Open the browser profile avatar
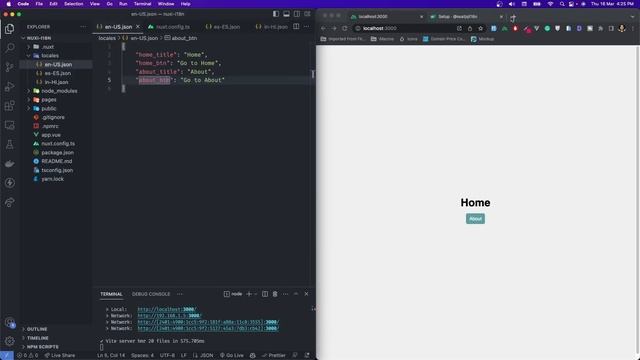Image resolution: width=640 pixels, height=360 pixels. (622, 29)
